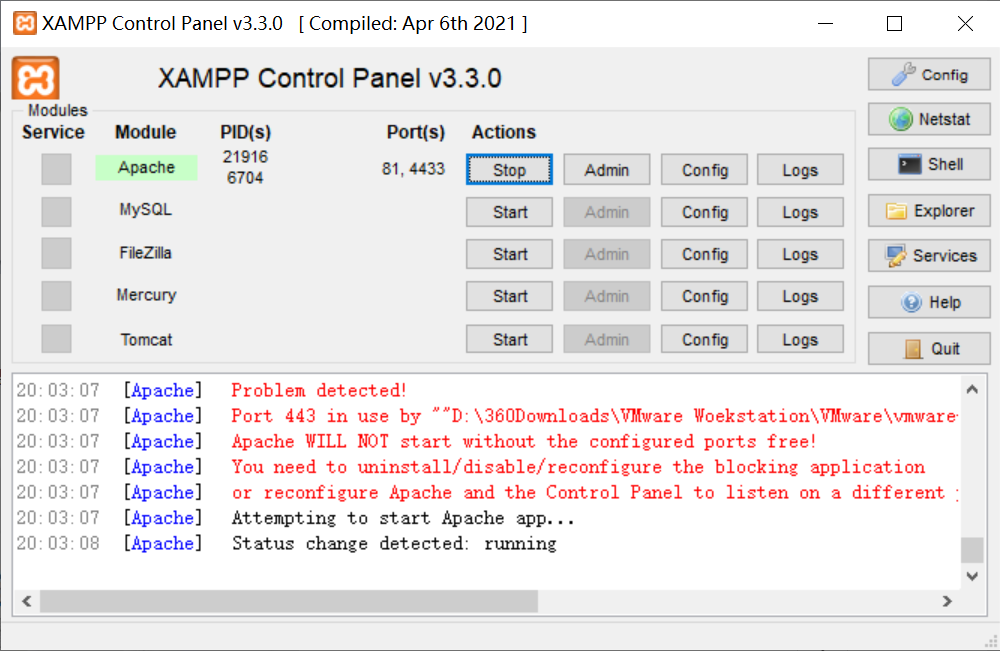Select the FileZilla module label
The height and width of the screenshot is (651, 1000).
coord(146,253)
